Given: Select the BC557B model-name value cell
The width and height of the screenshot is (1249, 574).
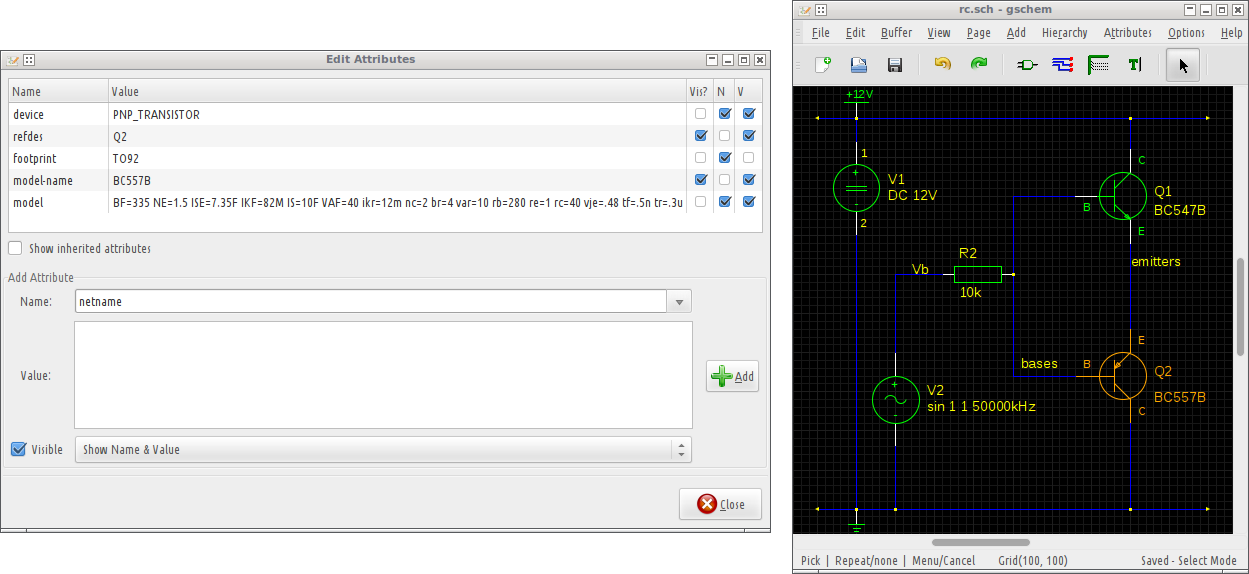Looking at the screenshot, I should (397, 180).
